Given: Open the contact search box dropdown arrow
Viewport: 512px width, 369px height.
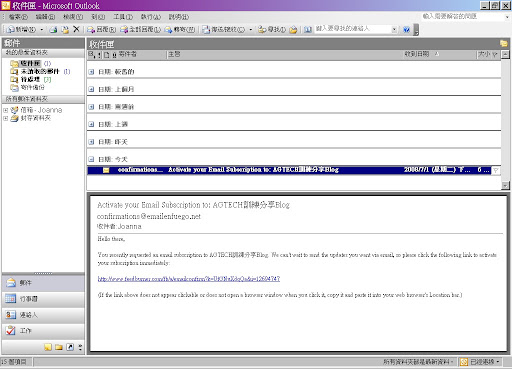Looking at the screenshot, I should click(x=394, y=29).
